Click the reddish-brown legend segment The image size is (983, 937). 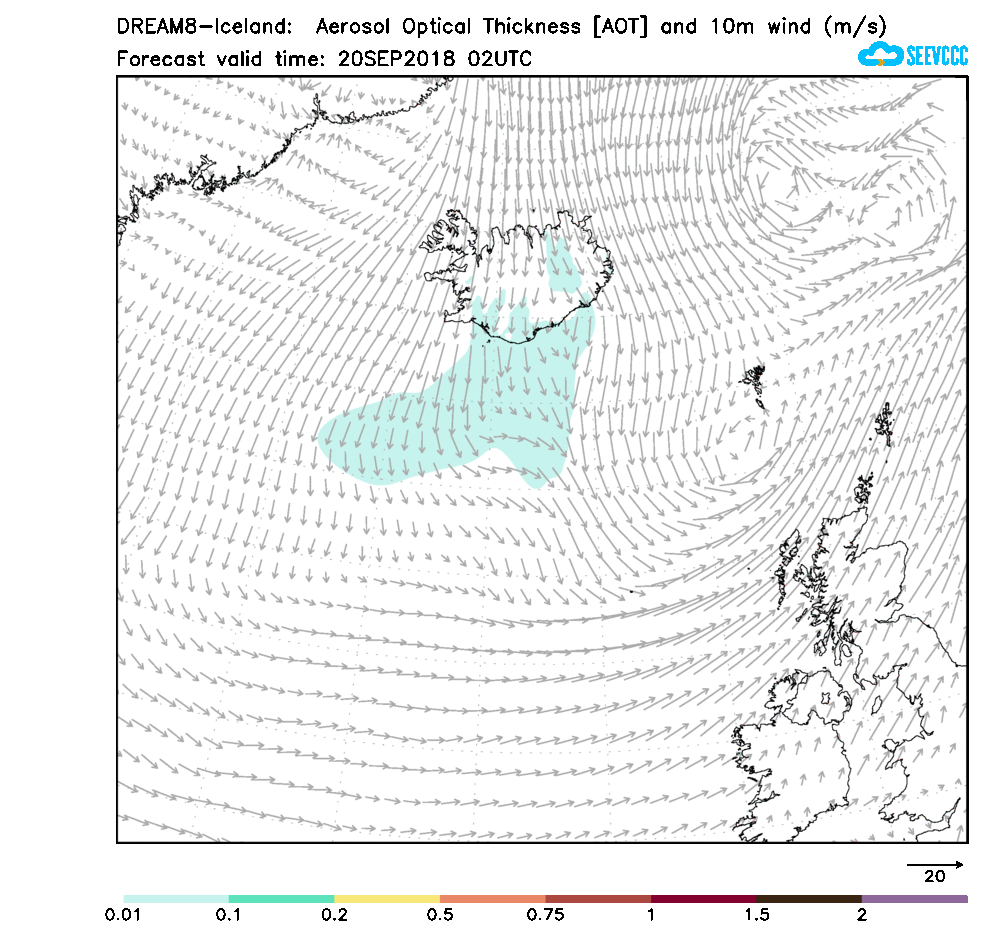coord(598,899)
